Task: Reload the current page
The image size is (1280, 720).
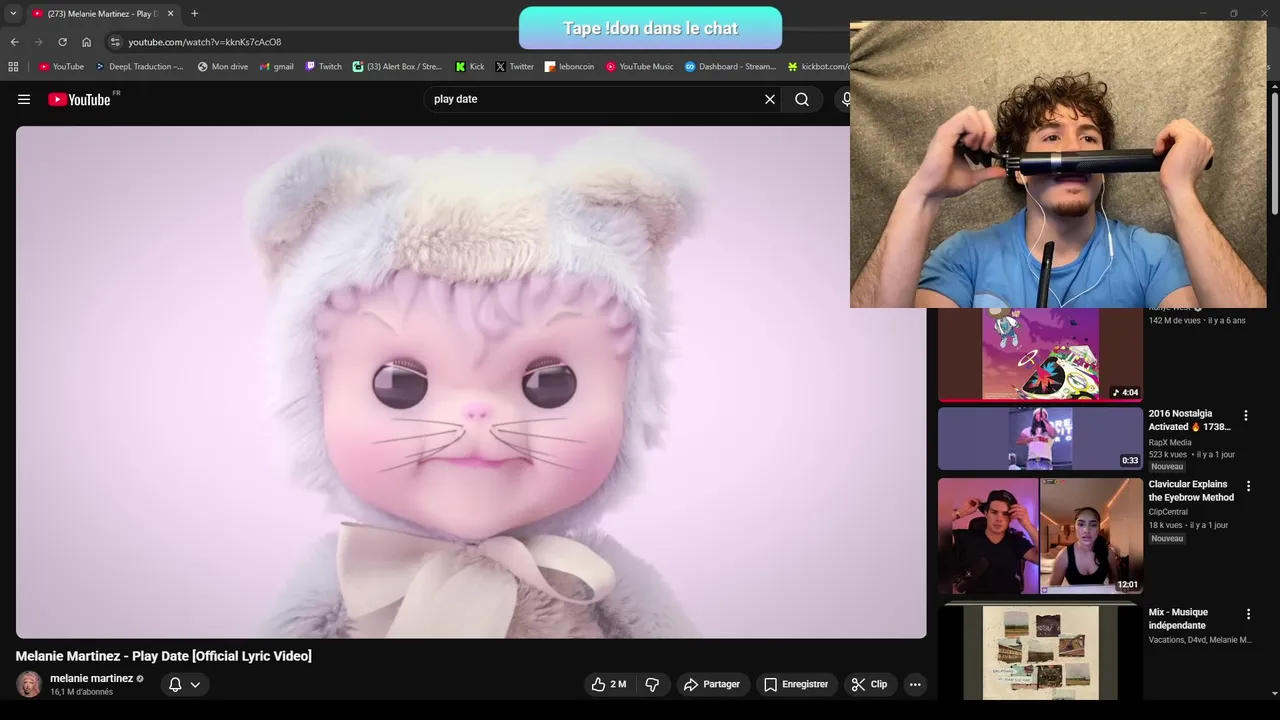Action: pos(62,42)
